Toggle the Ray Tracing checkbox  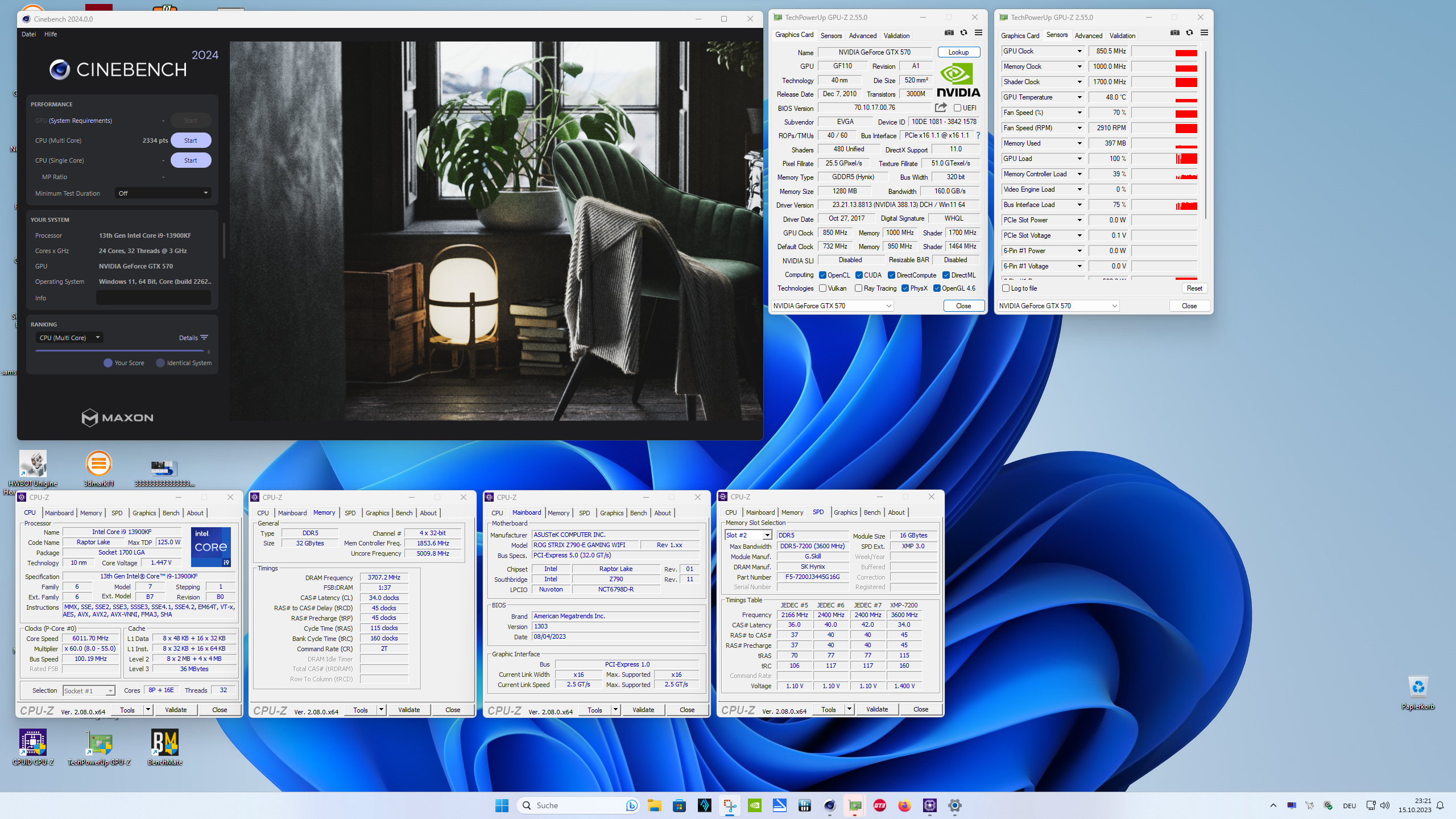(858, 288)
